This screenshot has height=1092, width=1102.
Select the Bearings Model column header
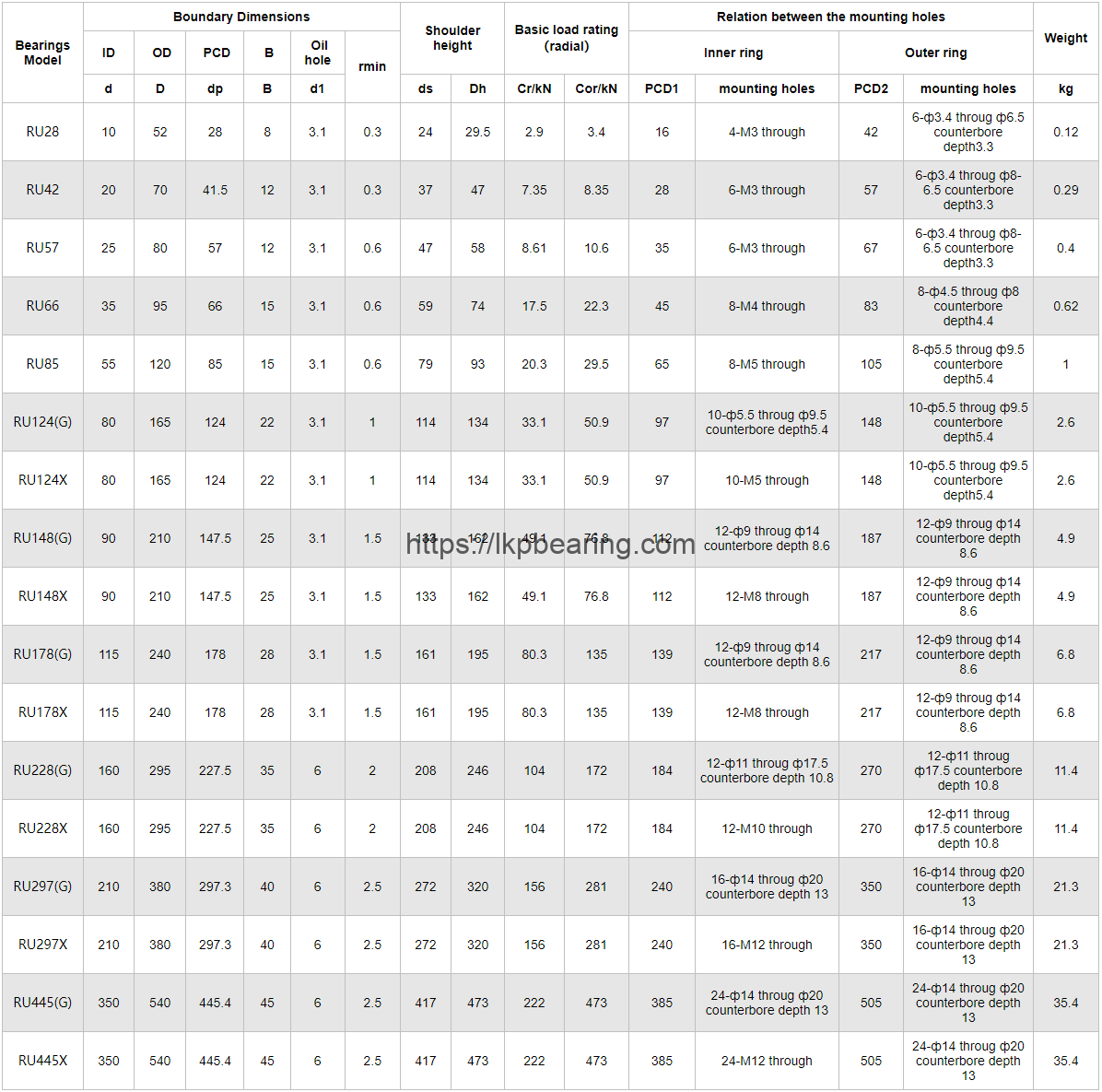(x=42, y=53)
